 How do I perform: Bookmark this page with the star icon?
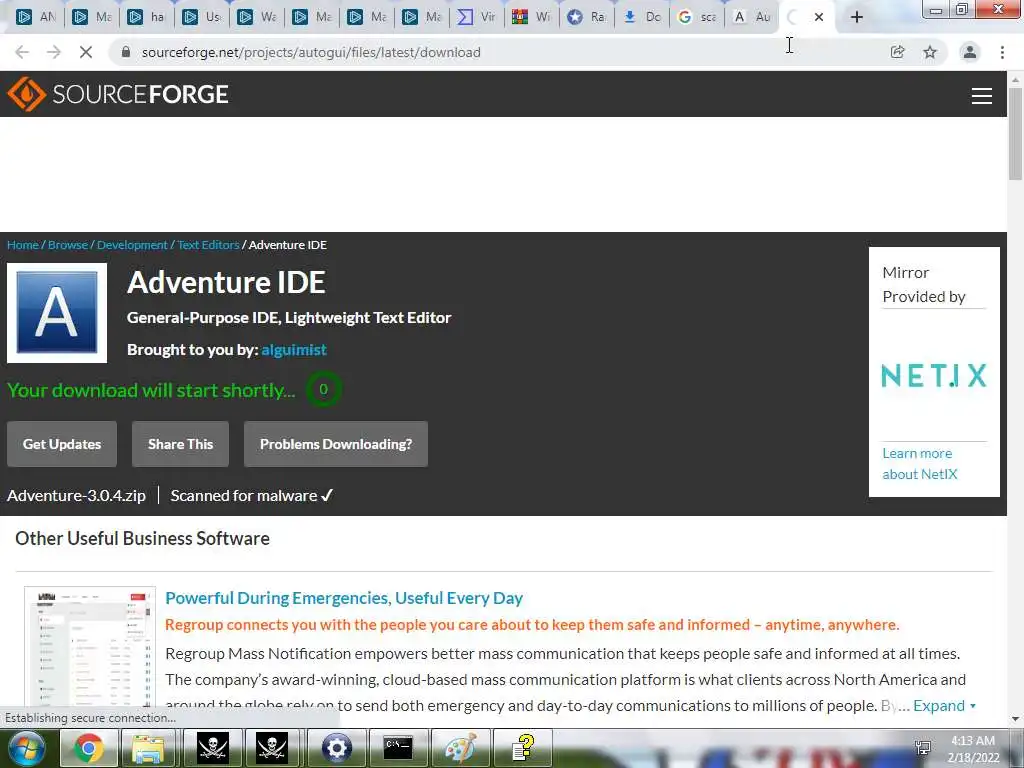point(930,52)
